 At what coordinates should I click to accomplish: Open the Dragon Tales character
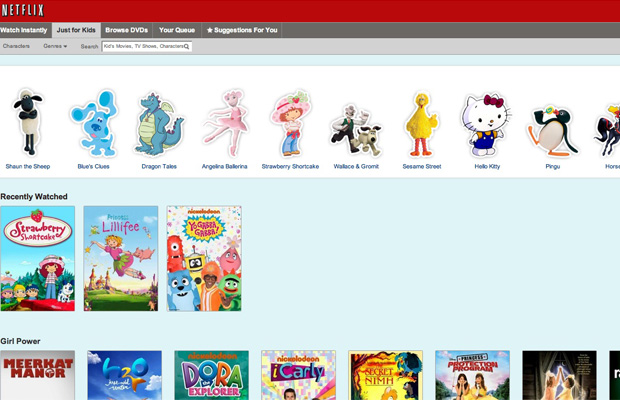(160, 122)
